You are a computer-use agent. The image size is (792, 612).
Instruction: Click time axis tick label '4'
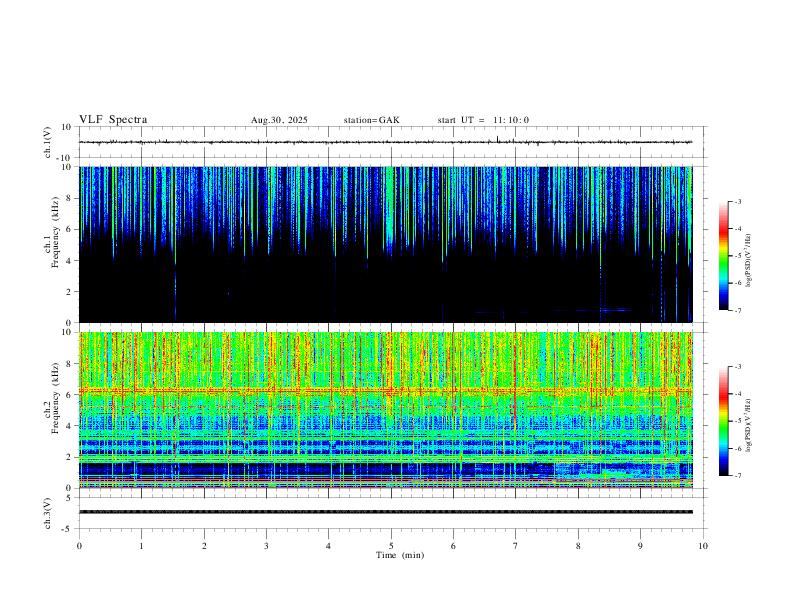[329, 546]
